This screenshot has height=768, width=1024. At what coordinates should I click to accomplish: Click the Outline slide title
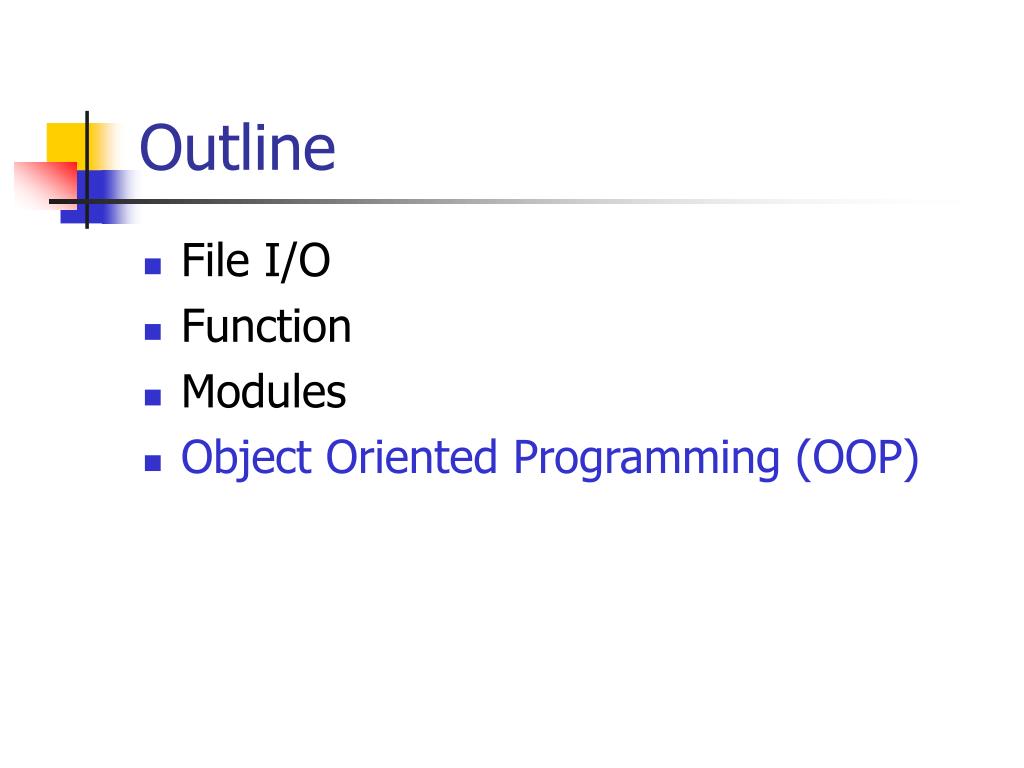237,148
